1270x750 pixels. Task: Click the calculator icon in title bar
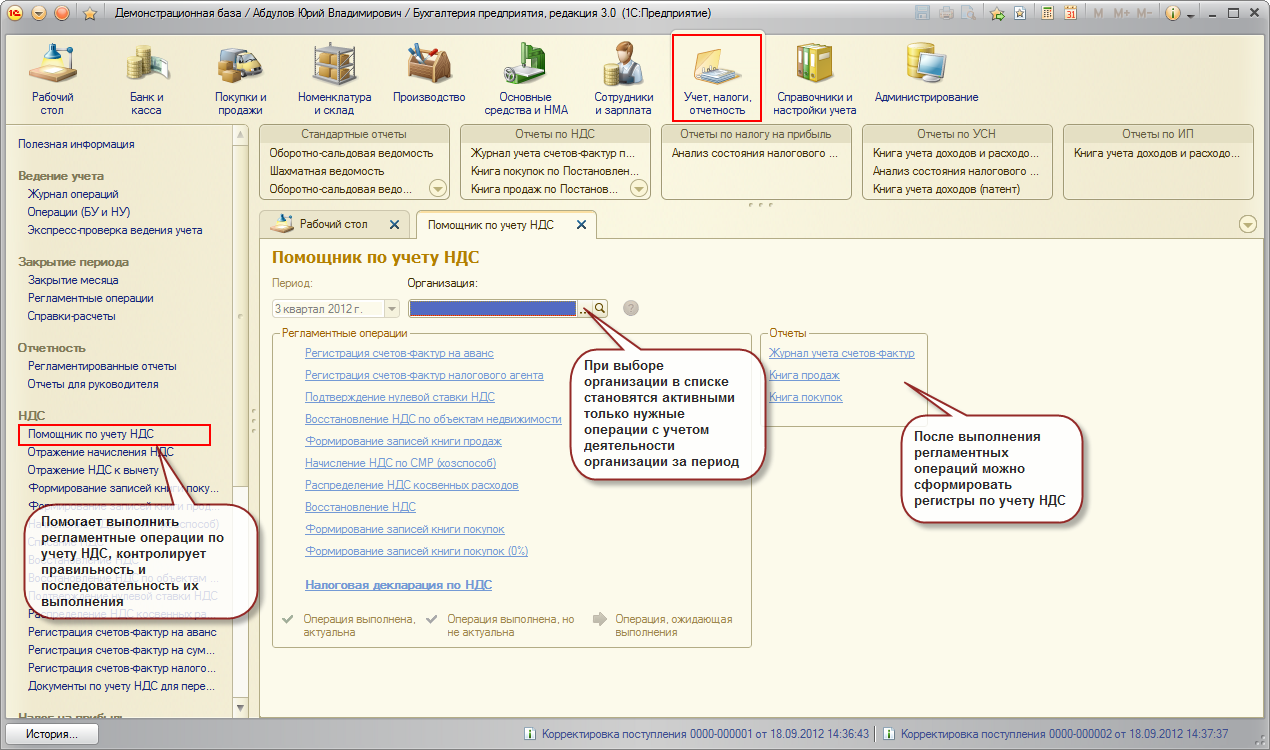pos(1047,14)
